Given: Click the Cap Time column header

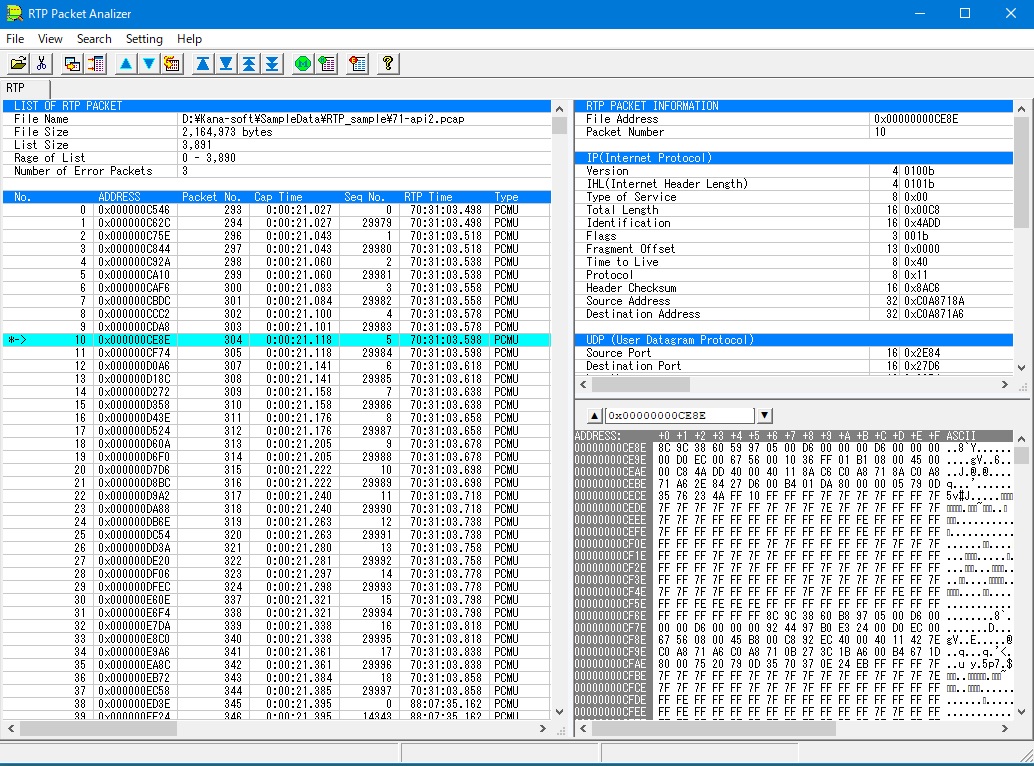Looking at the screenshot, I should (x=278, y=197).
